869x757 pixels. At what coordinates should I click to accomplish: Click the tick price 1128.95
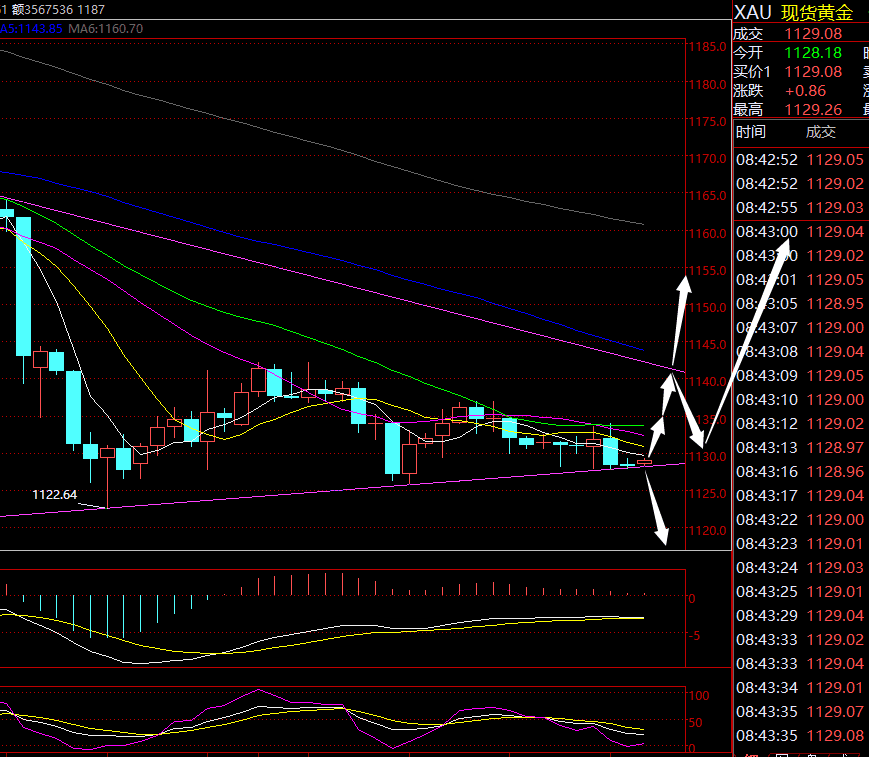[x=835, y=304]
